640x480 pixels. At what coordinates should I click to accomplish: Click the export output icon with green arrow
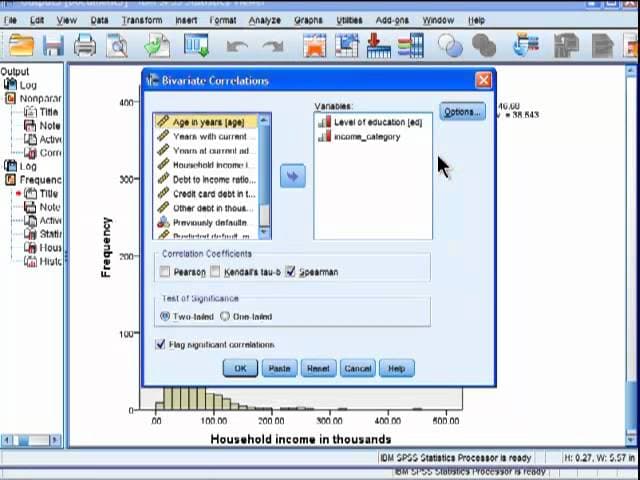click(158, 45)
